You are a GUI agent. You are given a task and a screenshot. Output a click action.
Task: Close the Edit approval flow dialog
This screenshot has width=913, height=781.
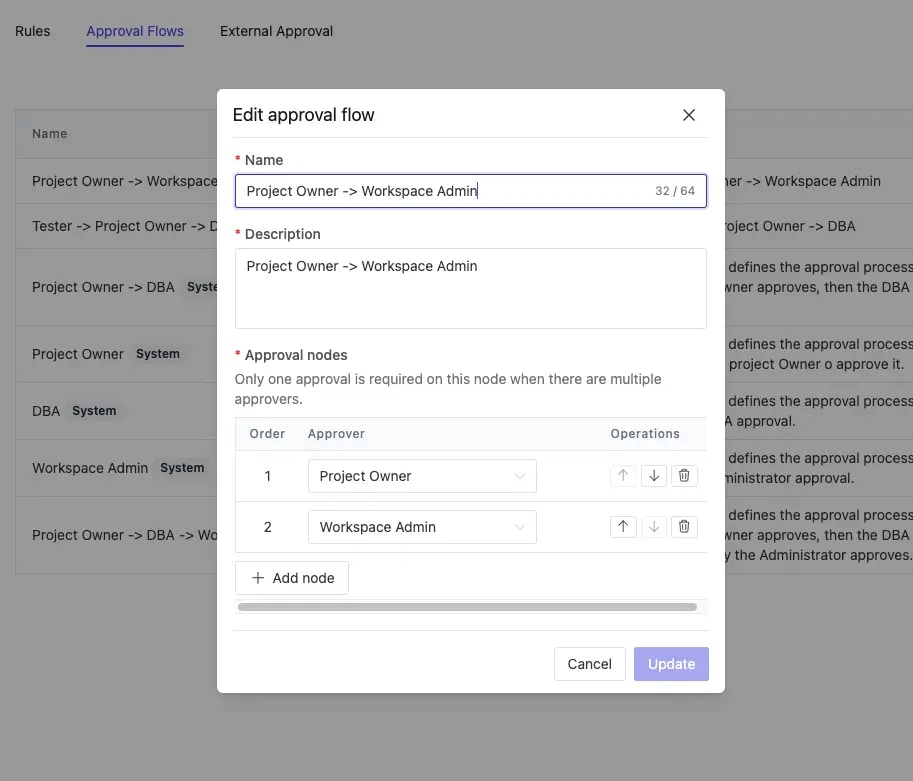689,115
